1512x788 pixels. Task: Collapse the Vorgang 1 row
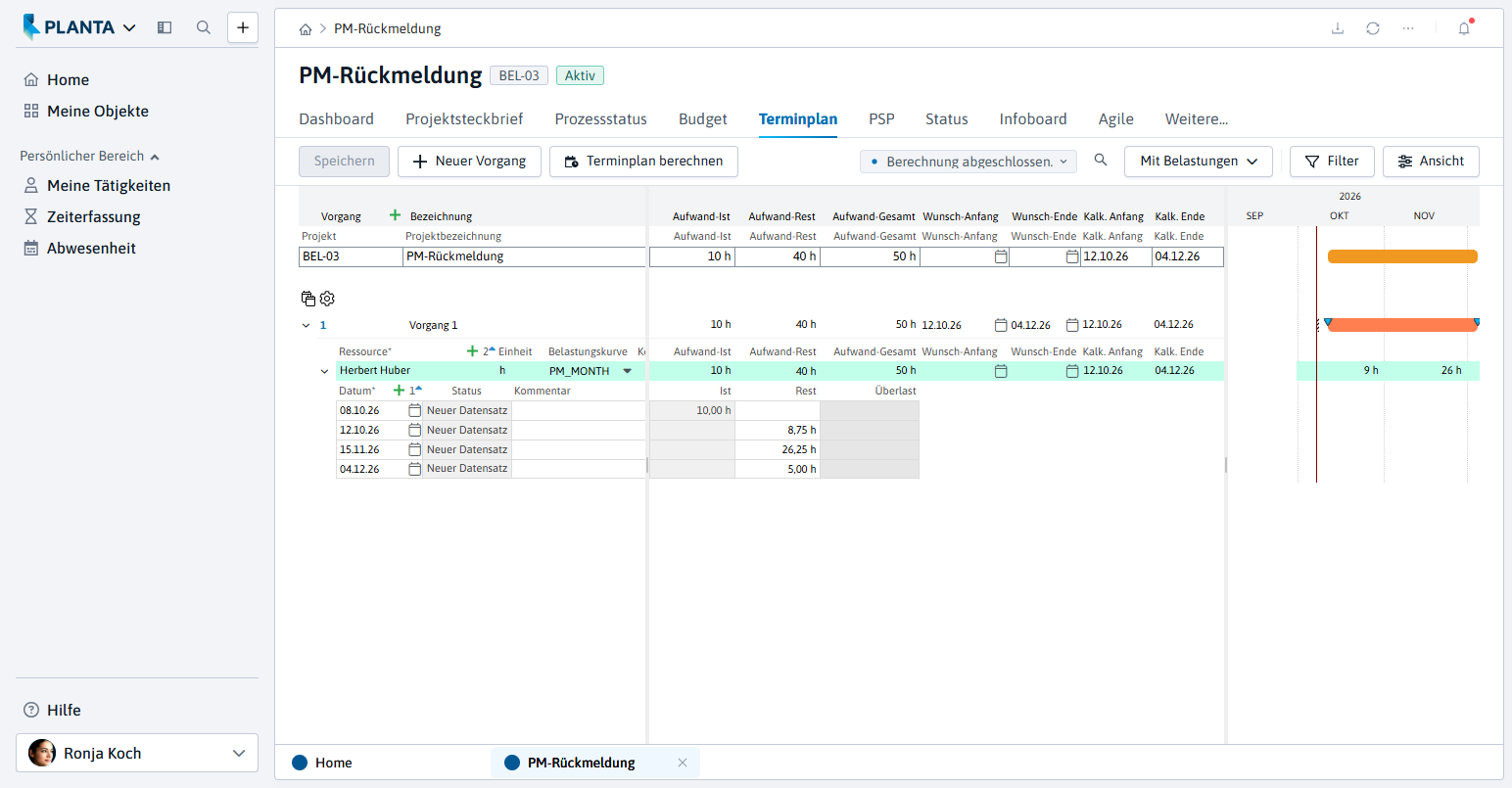(307, 325)
